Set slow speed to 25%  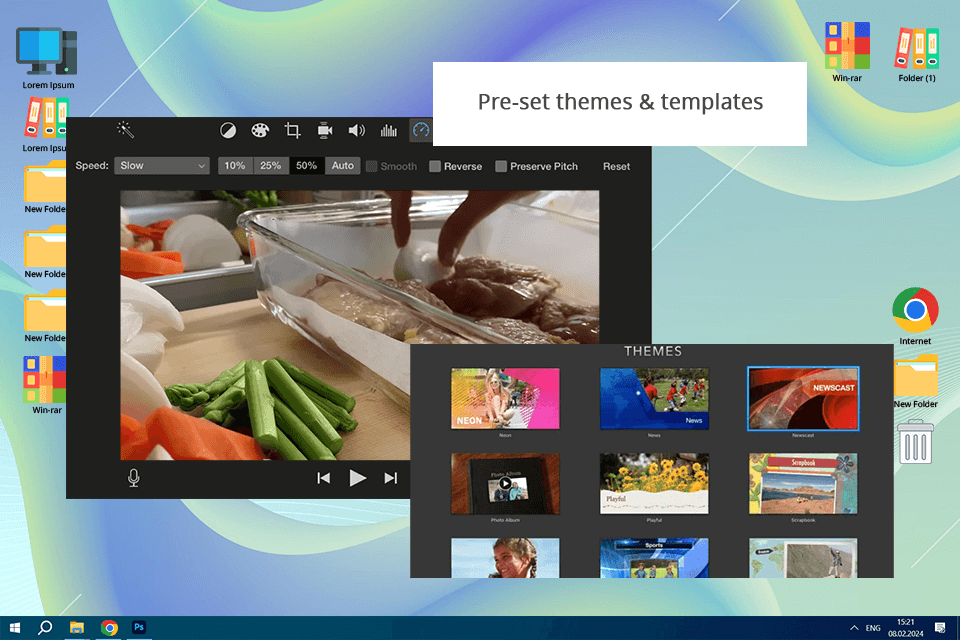click(271, 166)
